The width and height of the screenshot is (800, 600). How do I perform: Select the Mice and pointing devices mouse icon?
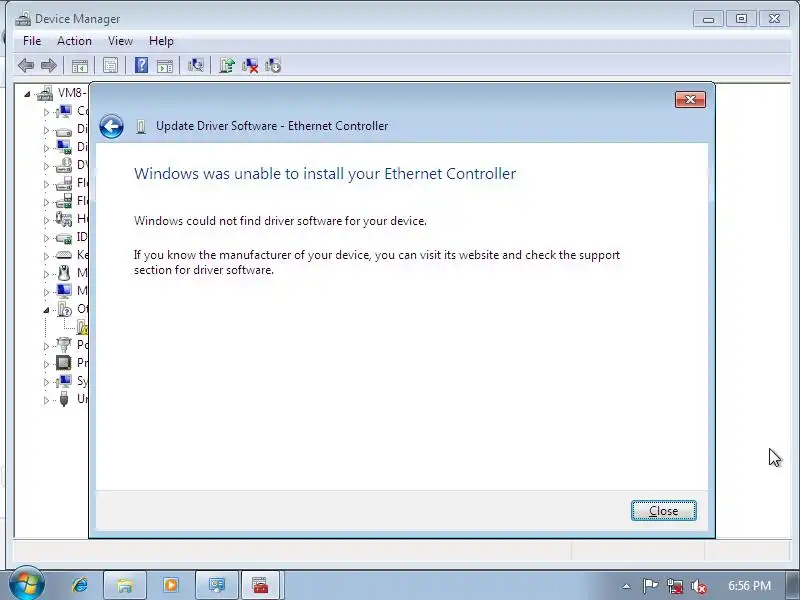[x=64, y=273]
